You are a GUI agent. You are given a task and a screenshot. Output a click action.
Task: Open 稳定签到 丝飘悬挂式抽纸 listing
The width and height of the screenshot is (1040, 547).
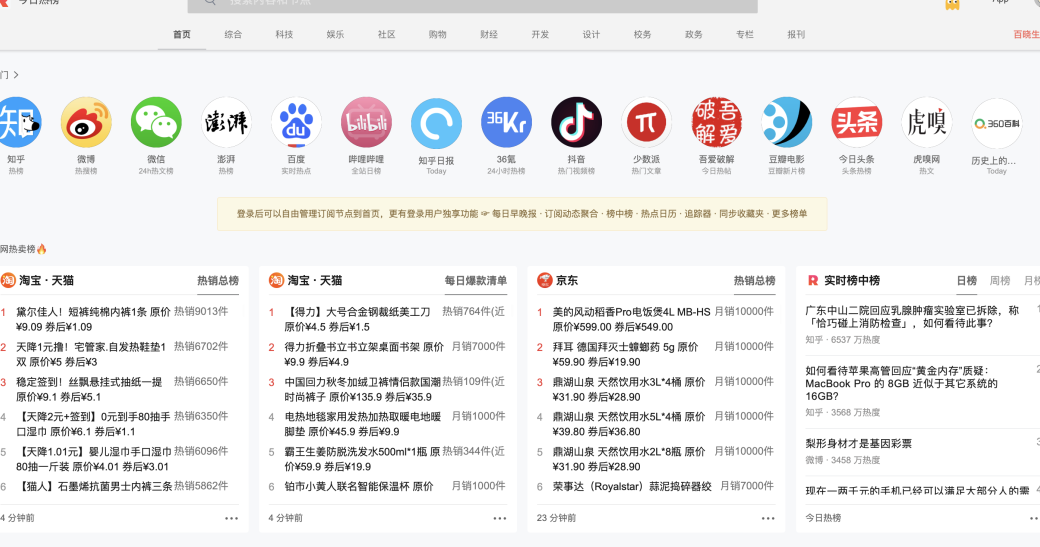89,389
